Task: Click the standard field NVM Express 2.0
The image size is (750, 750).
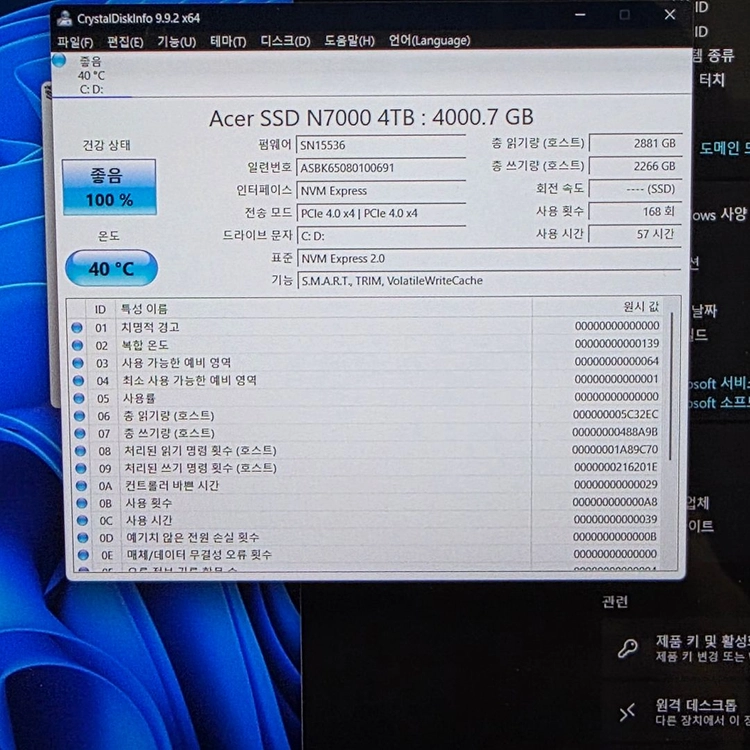Action: point(489,258)
